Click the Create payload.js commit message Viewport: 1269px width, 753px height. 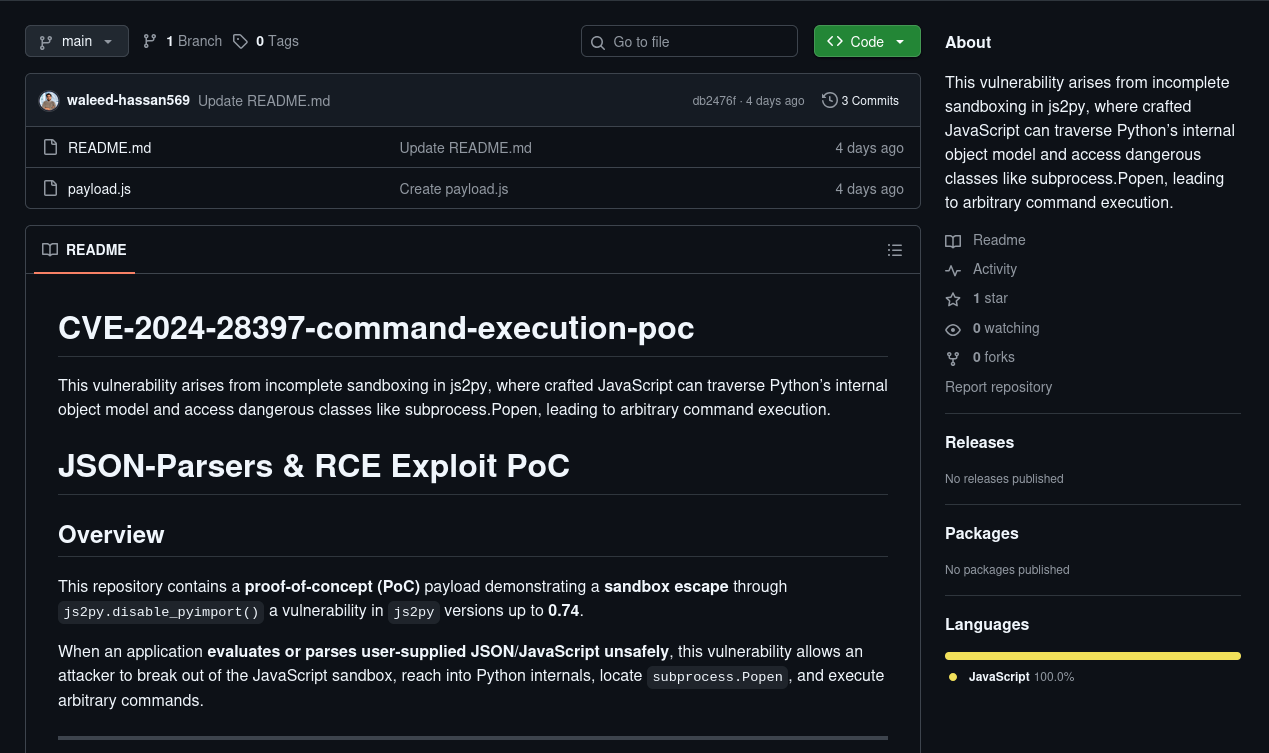453,189
